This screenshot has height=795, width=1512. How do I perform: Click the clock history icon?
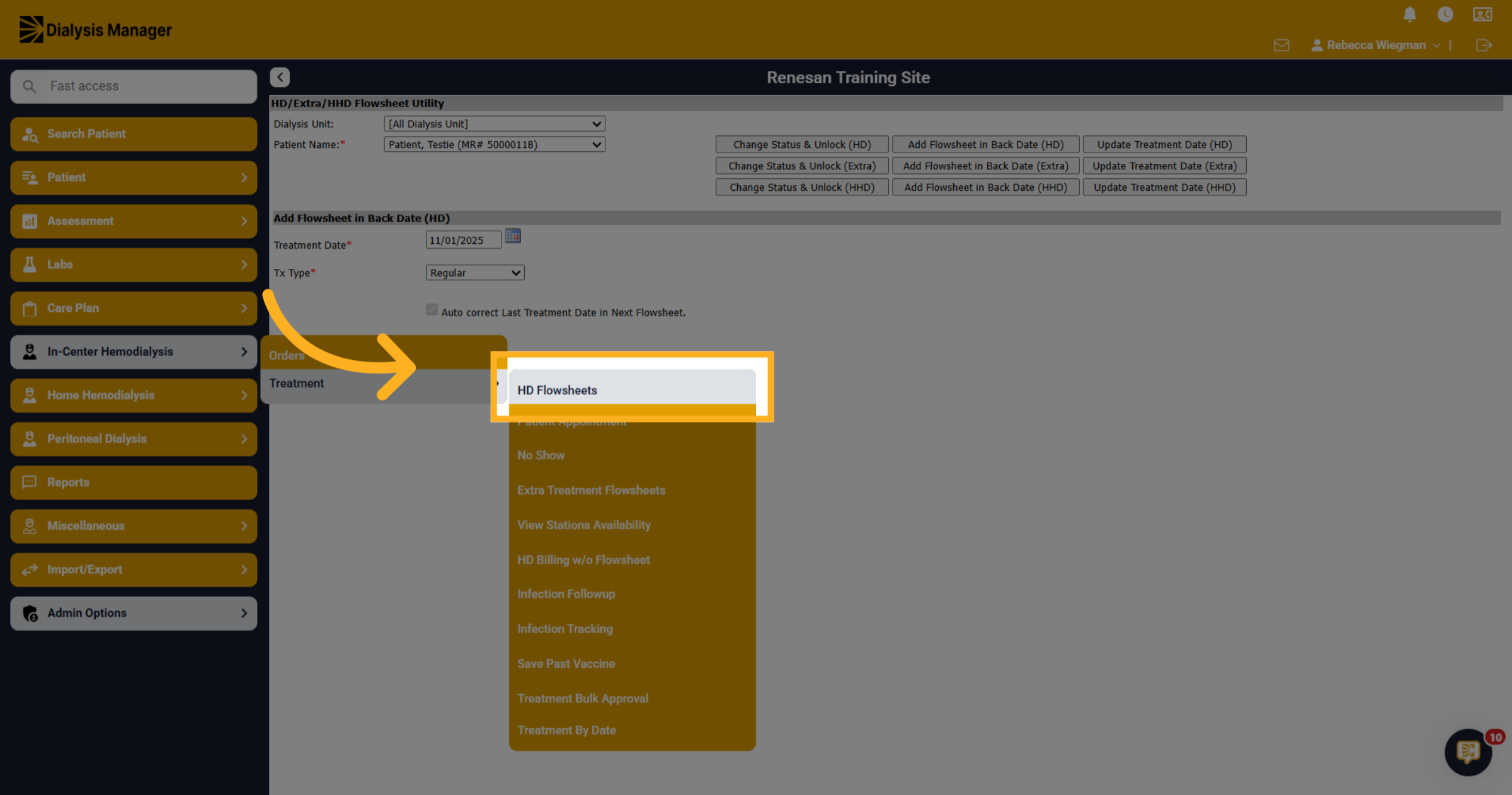(1445, 14)
